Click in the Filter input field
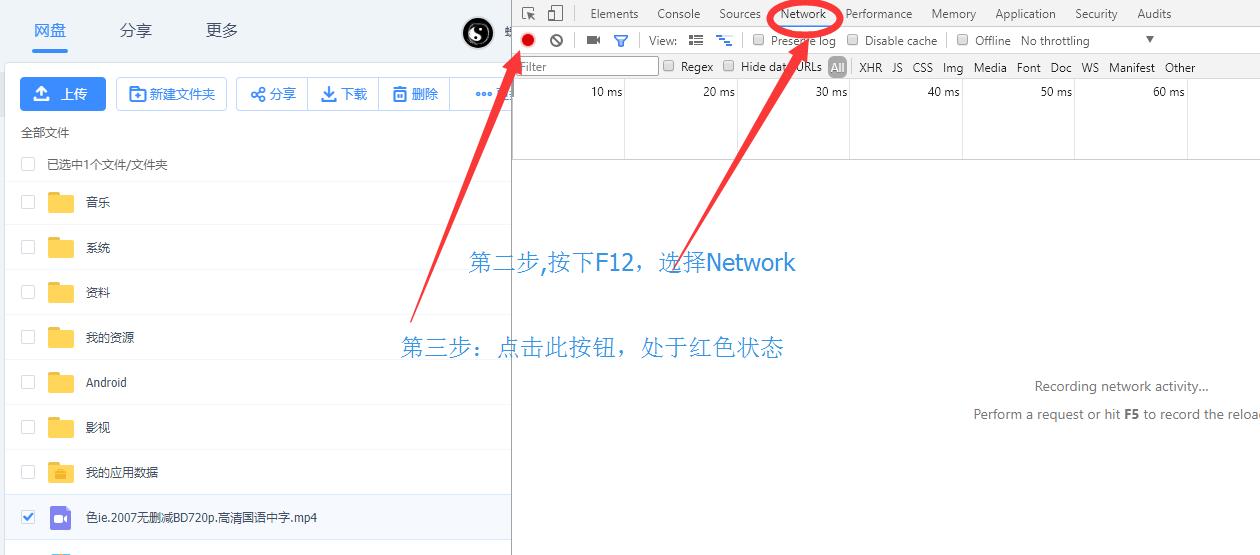The image size is (1260, 555). 588,67
